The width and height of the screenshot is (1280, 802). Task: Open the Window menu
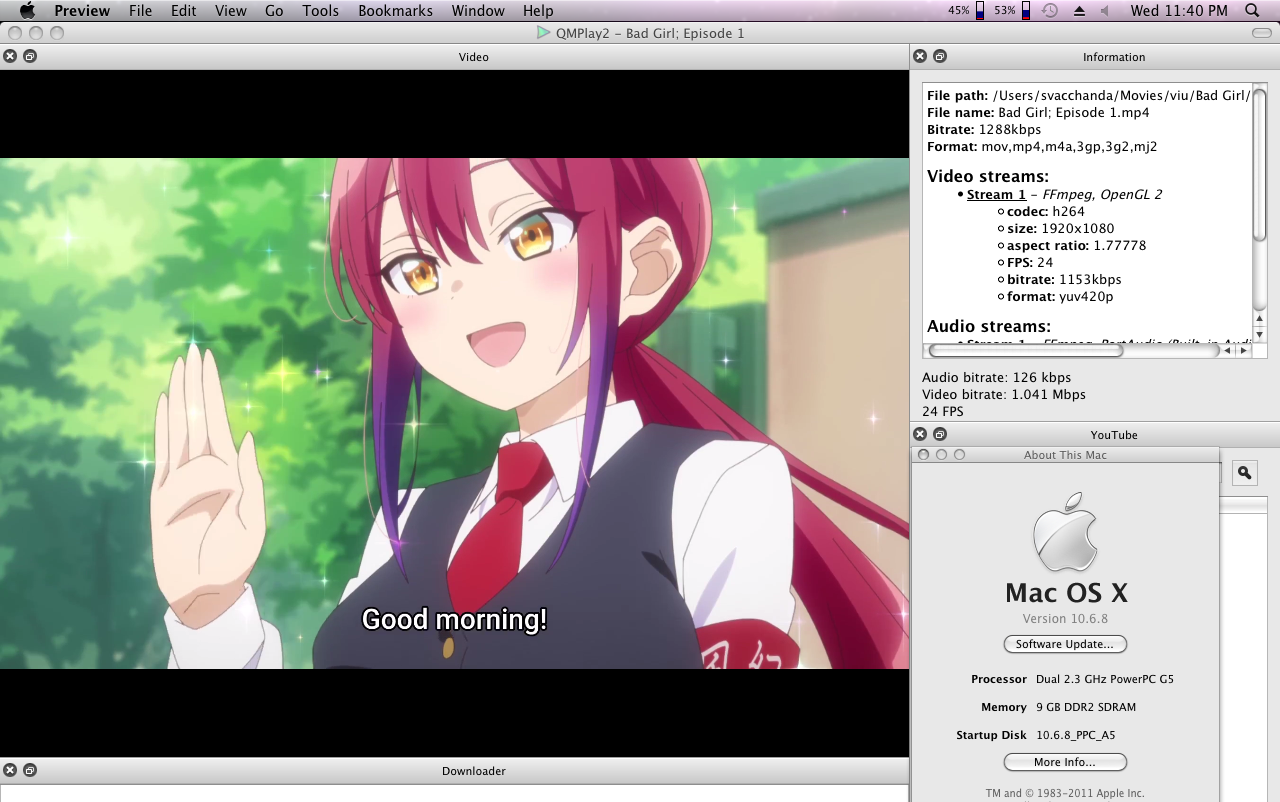[478, 11]
